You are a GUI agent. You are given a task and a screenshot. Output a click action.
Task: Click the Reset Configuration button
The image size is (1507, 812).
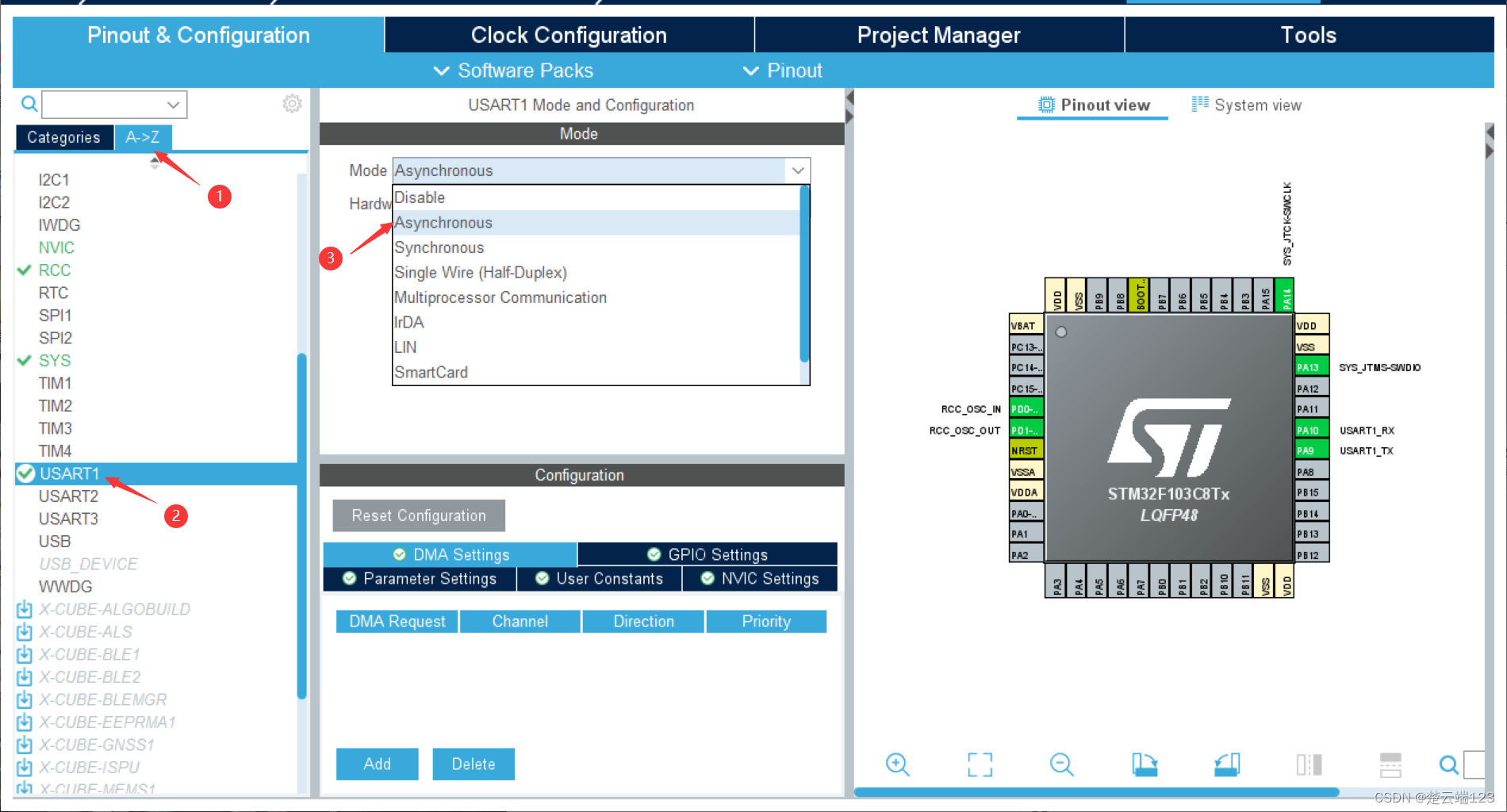[x=419, y=515]
